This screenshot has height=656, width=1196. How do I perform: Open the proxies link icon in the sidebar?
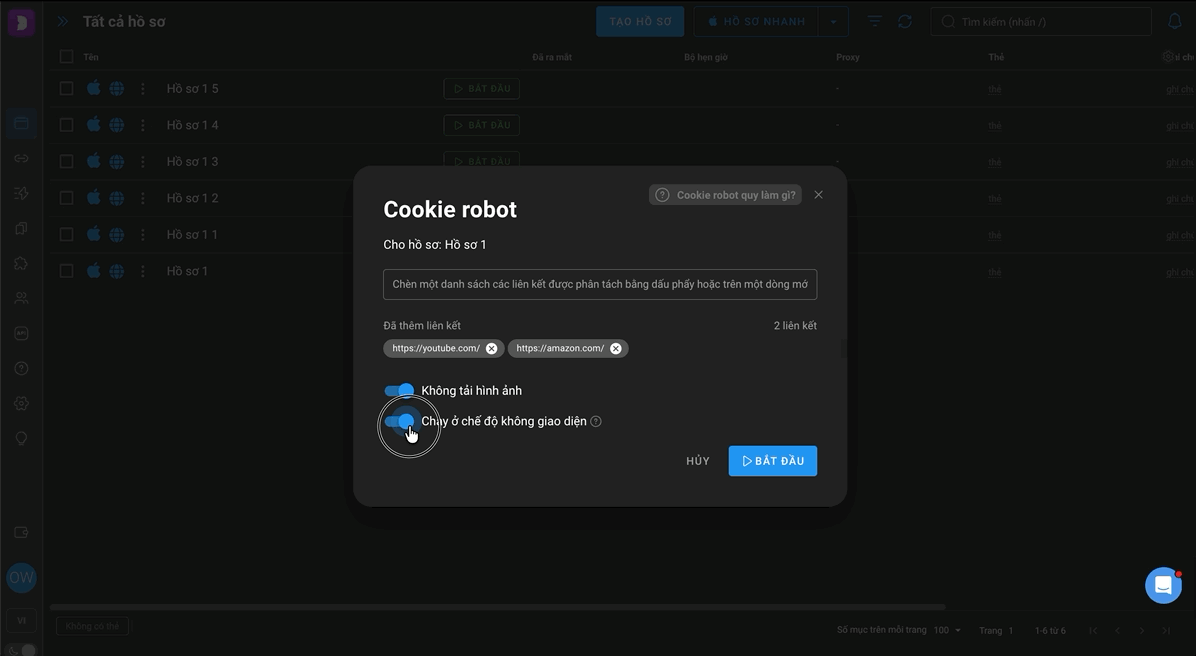point(21,159)
